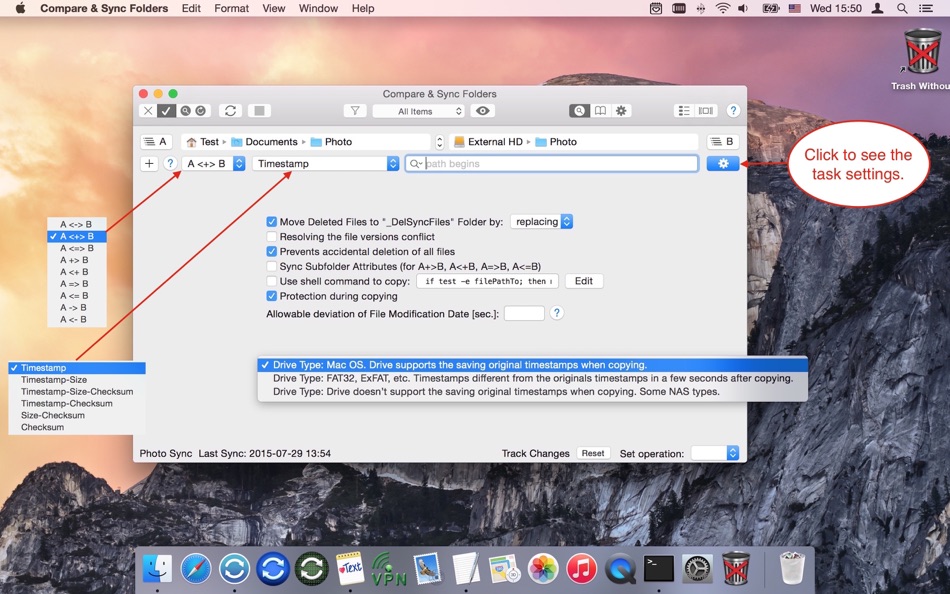Click the Test home folder in path A
Screen dimensions: 950x594
[x=202, y=142]
